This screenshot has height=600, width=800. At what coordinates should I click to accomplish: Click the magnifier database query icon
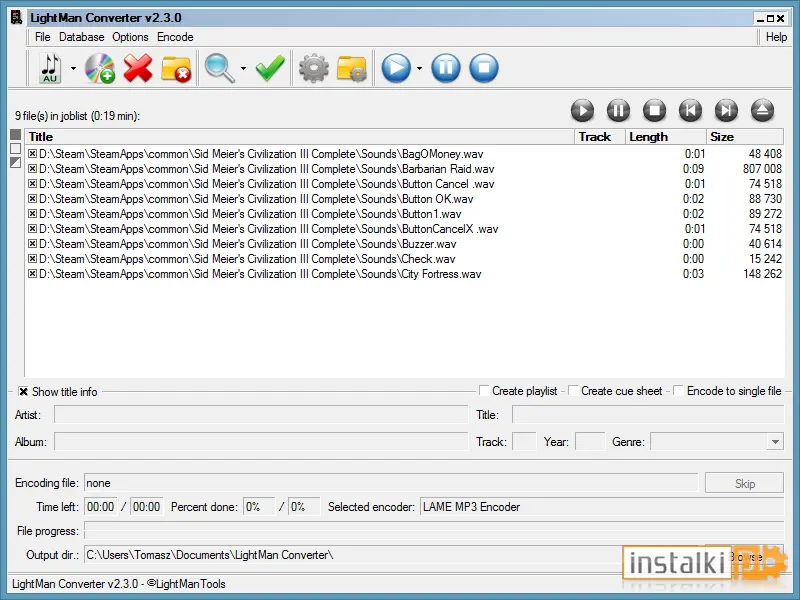219,68
